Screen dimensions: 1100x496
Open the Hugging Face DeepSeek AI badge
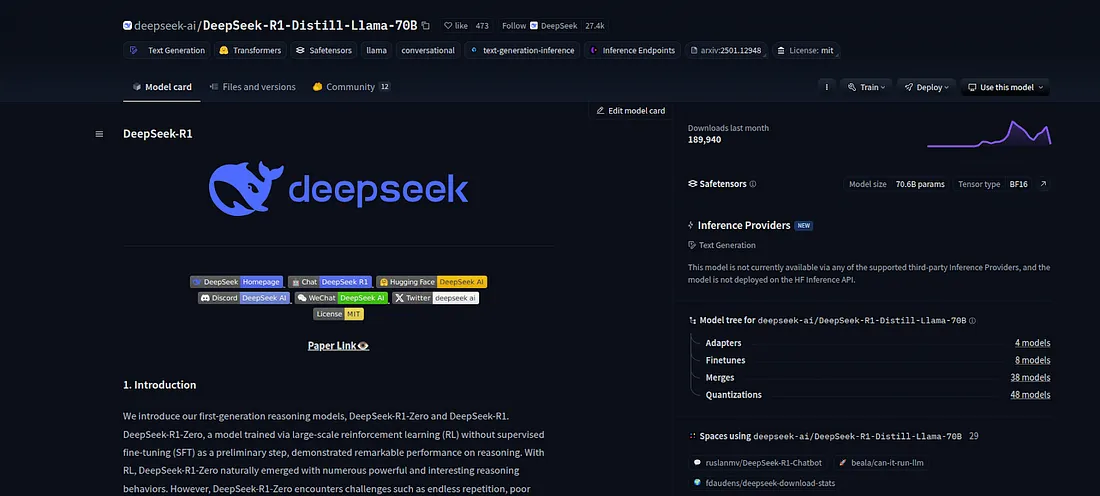pyautogui.click(x=431, y=281)
